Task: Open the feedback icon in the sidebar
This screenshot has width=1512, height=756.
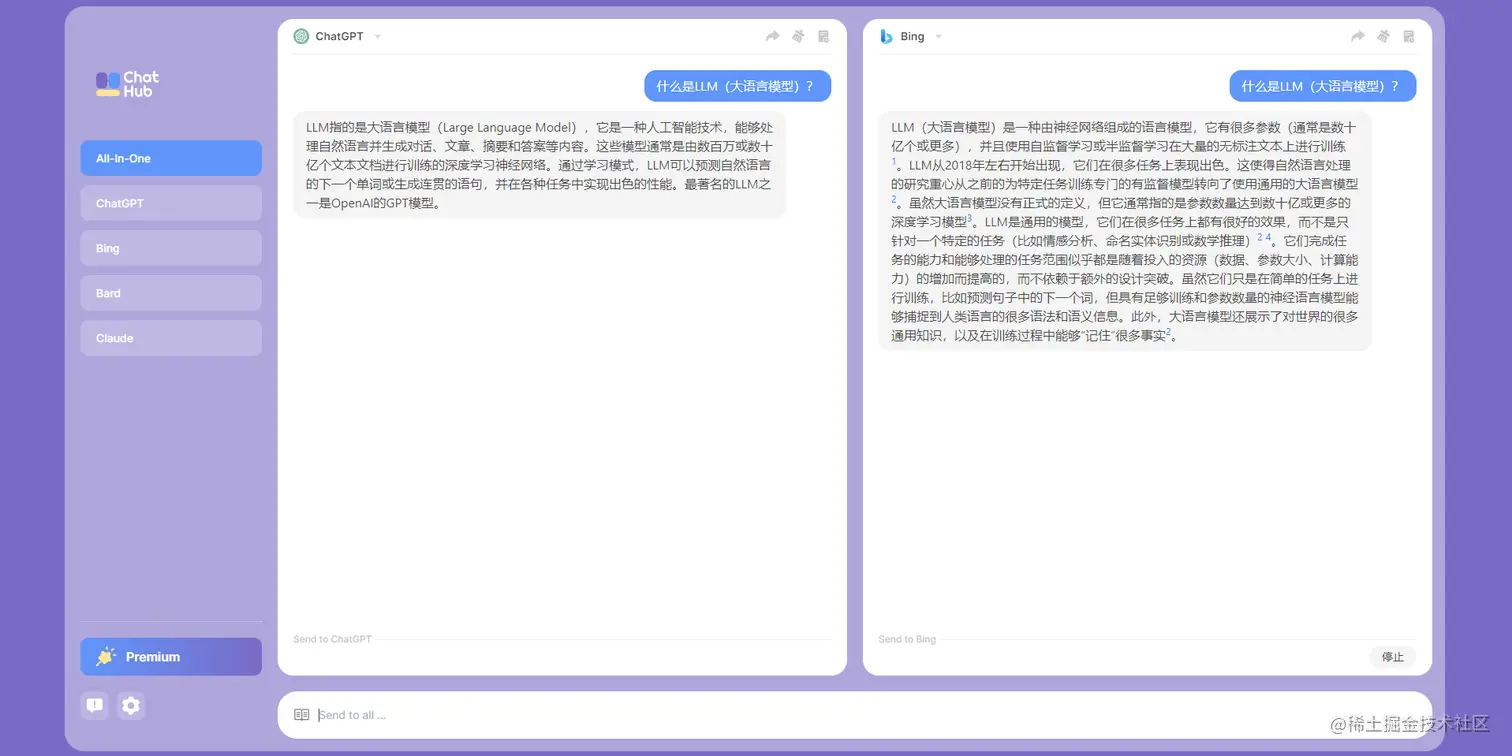Action: tap(95, 705)
